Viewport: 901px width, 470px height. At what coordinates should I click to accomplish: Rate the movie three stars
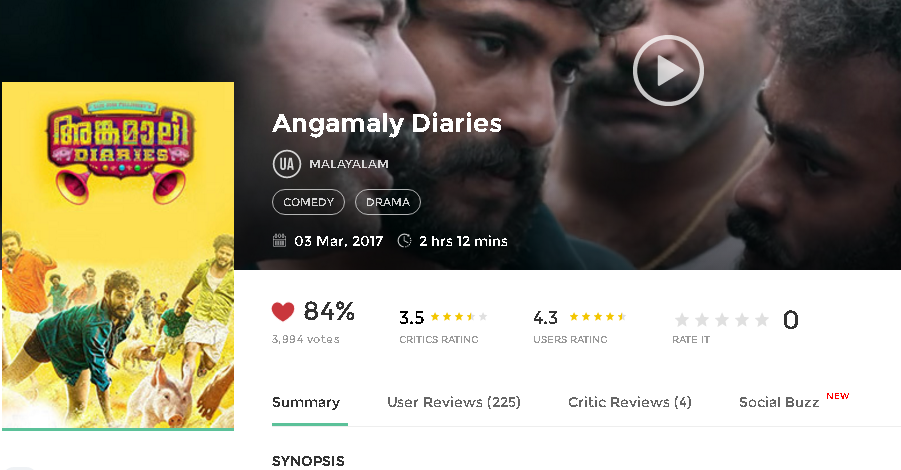pos(722,319)
